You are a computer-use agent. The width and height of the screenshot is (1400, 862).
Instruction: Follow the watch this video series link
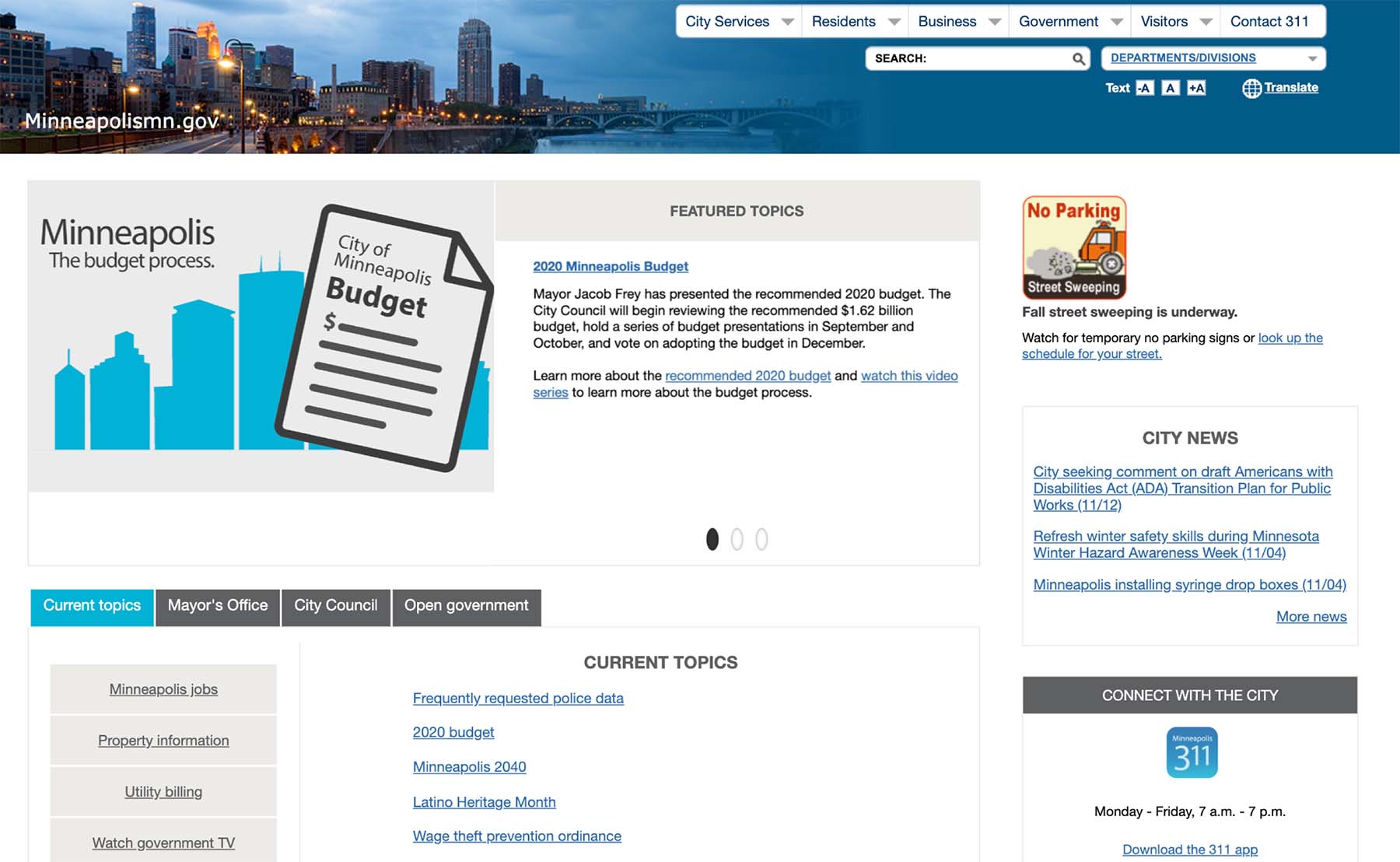click(909, 376)
